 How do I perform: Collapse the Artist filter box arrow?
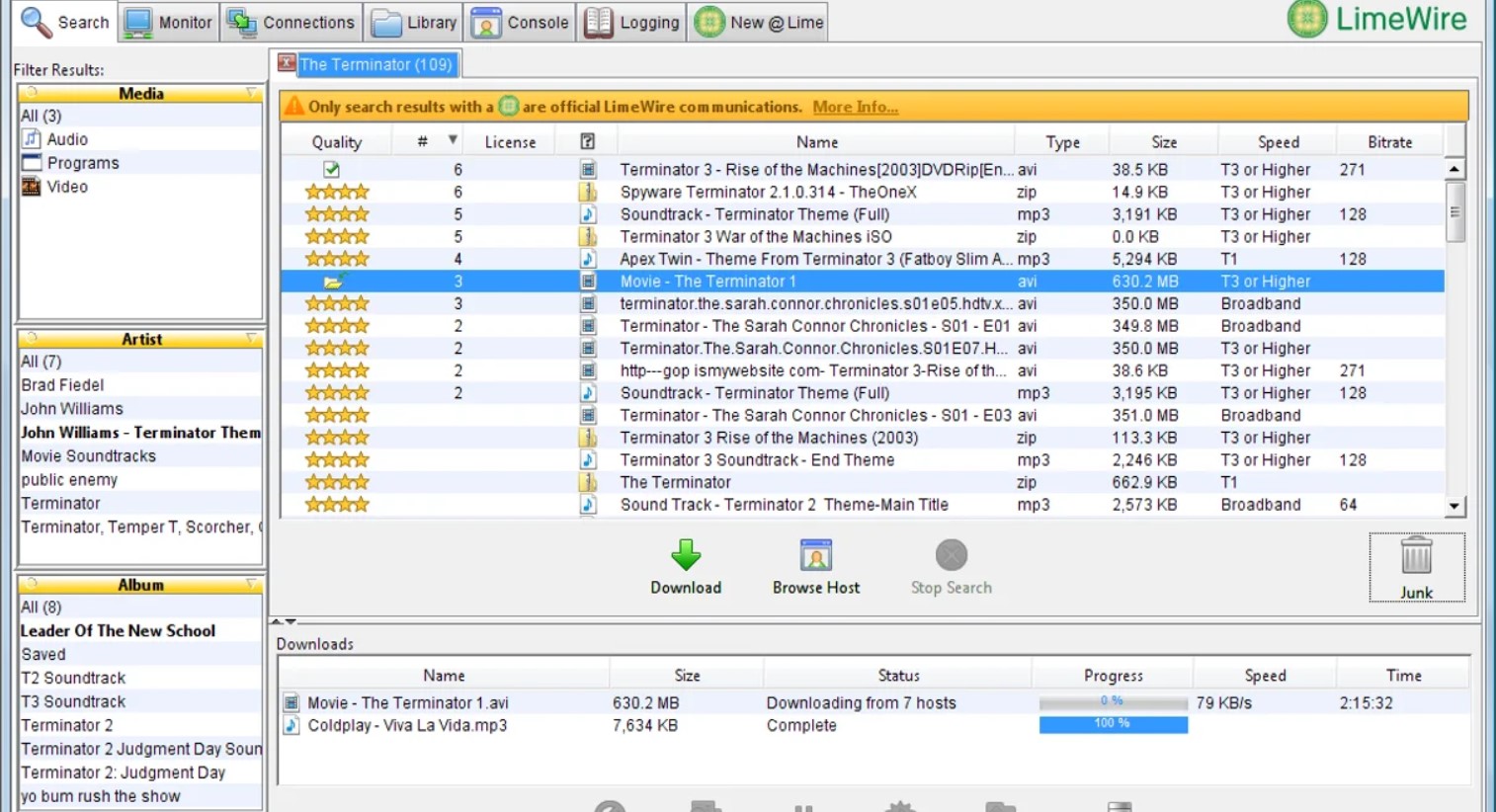pyautogui.click(x=251, y=339)
